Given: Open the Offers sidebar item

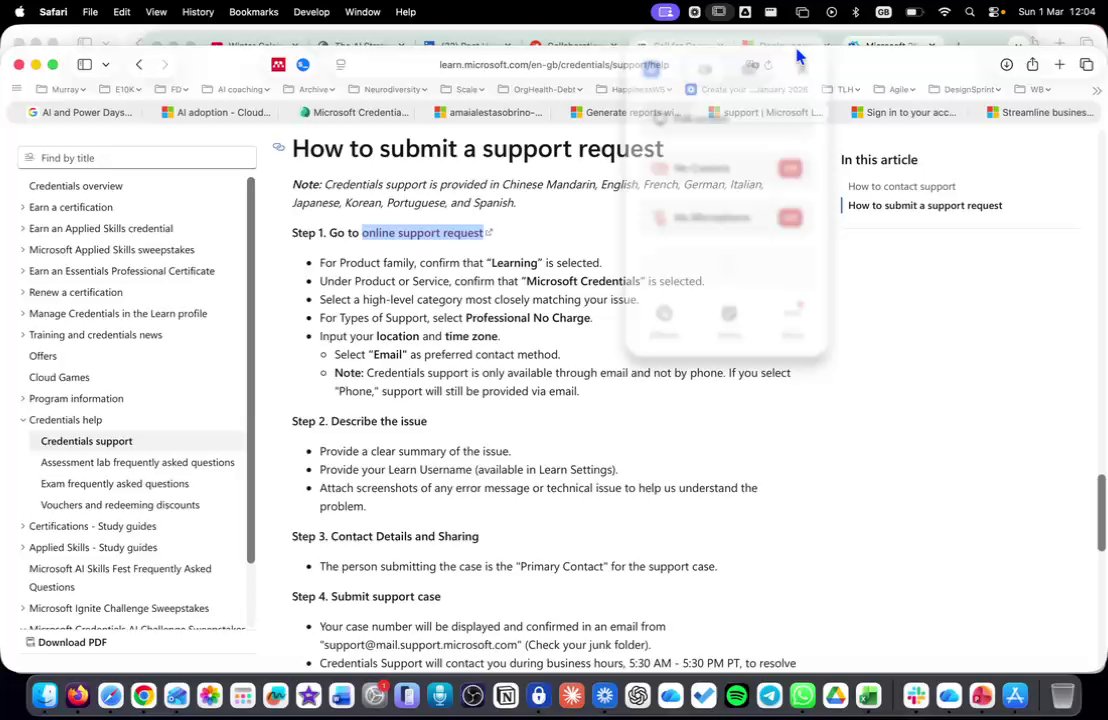Looking at the screenshot, I should (x=42, y=356).
